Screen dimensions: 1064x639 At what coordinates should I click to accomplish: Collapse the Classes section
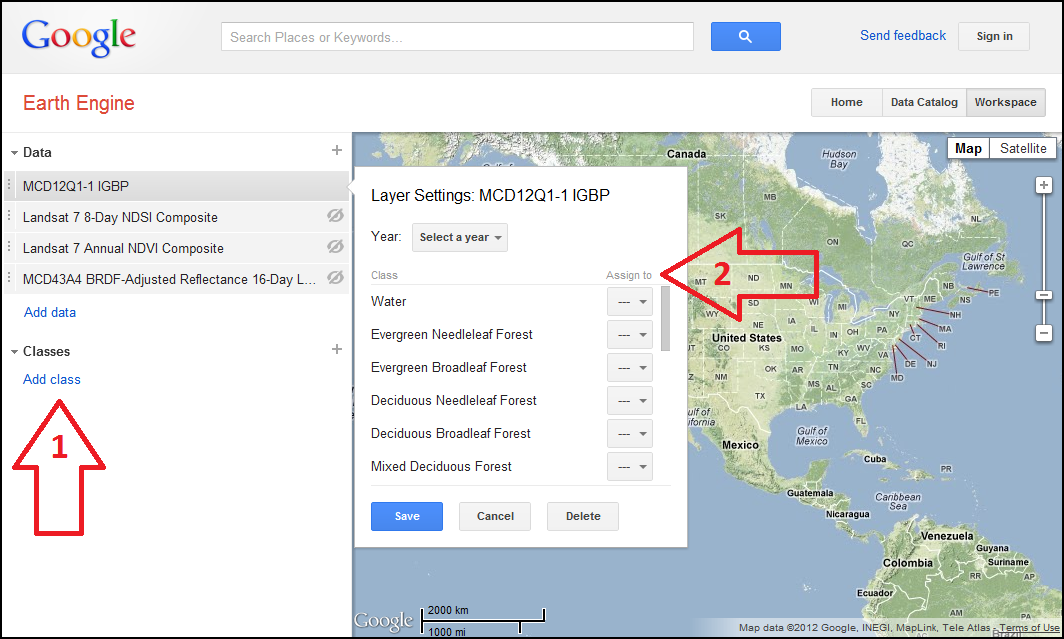click(14, 351)
